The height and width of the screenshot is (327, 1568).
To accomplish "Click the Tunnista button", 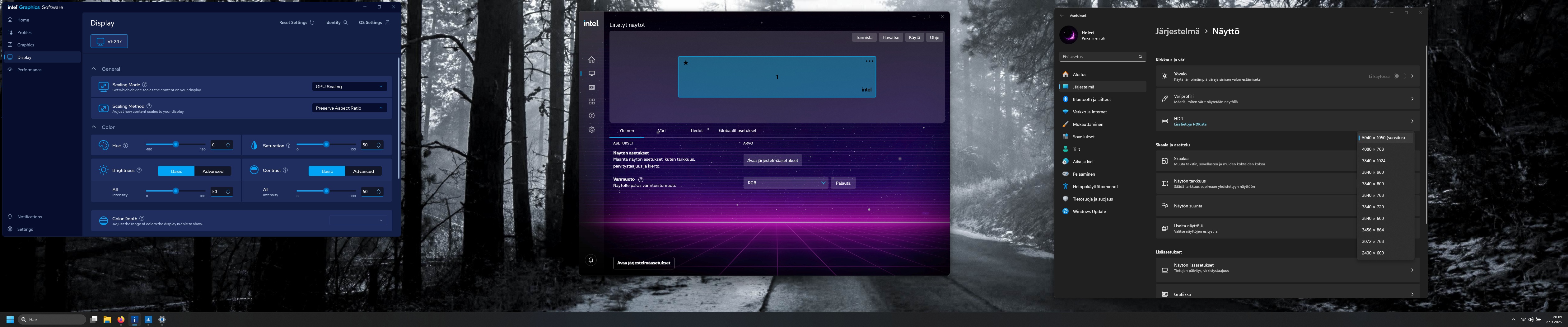I will point(864,37).
